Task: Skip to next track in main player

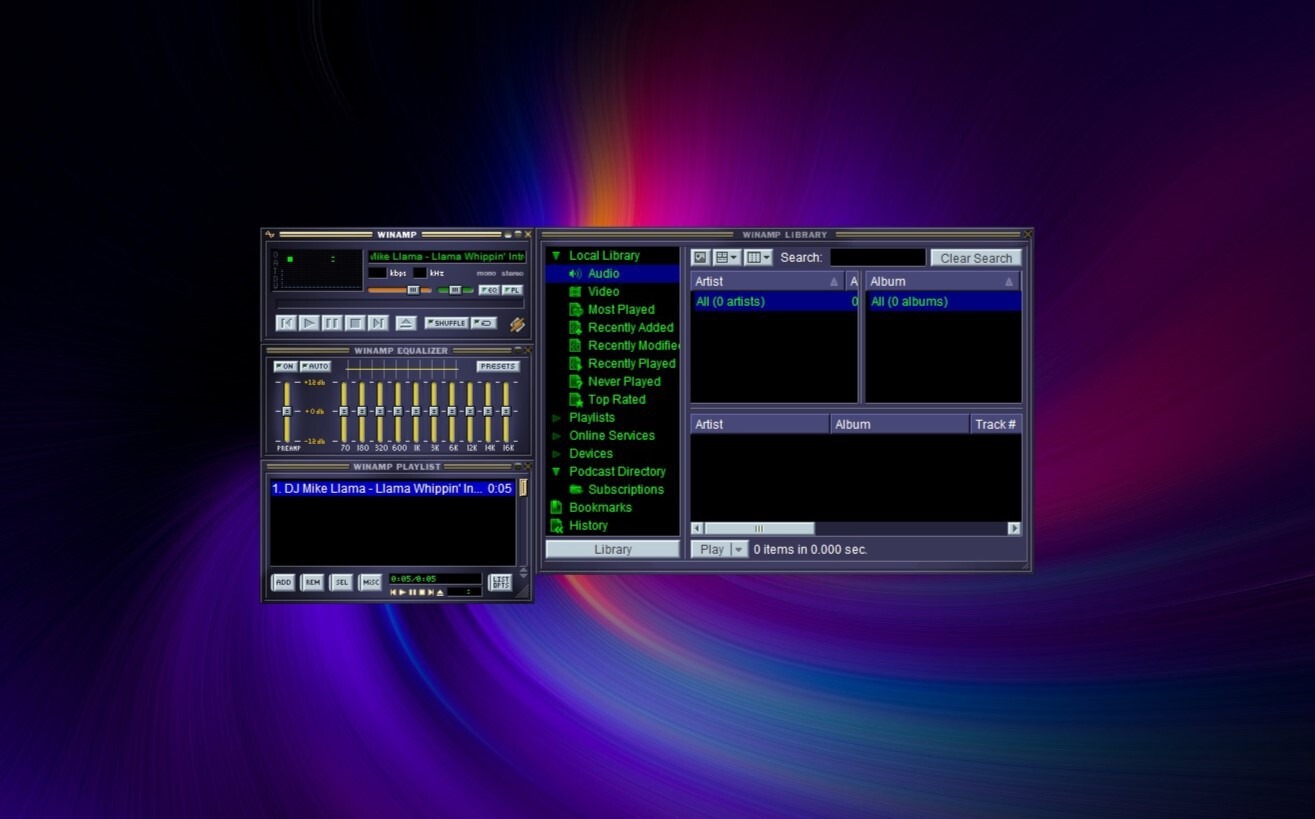Action: pyautogui.click(x=378, y=323)
